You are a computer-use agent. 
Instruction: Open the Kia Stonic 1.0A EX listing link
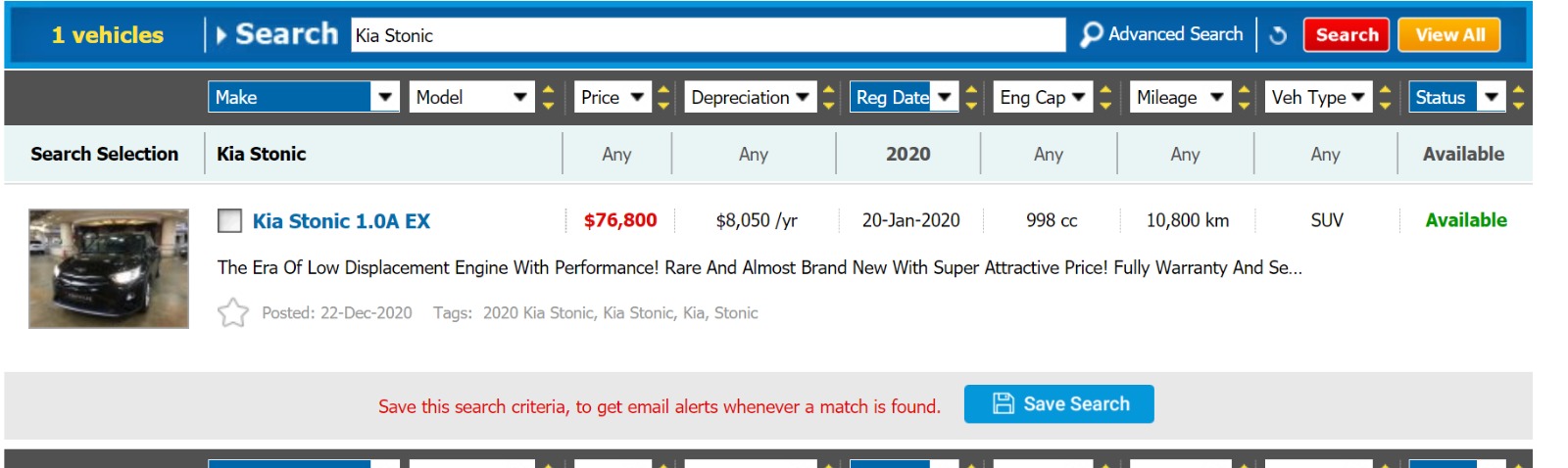coord(341,221)
